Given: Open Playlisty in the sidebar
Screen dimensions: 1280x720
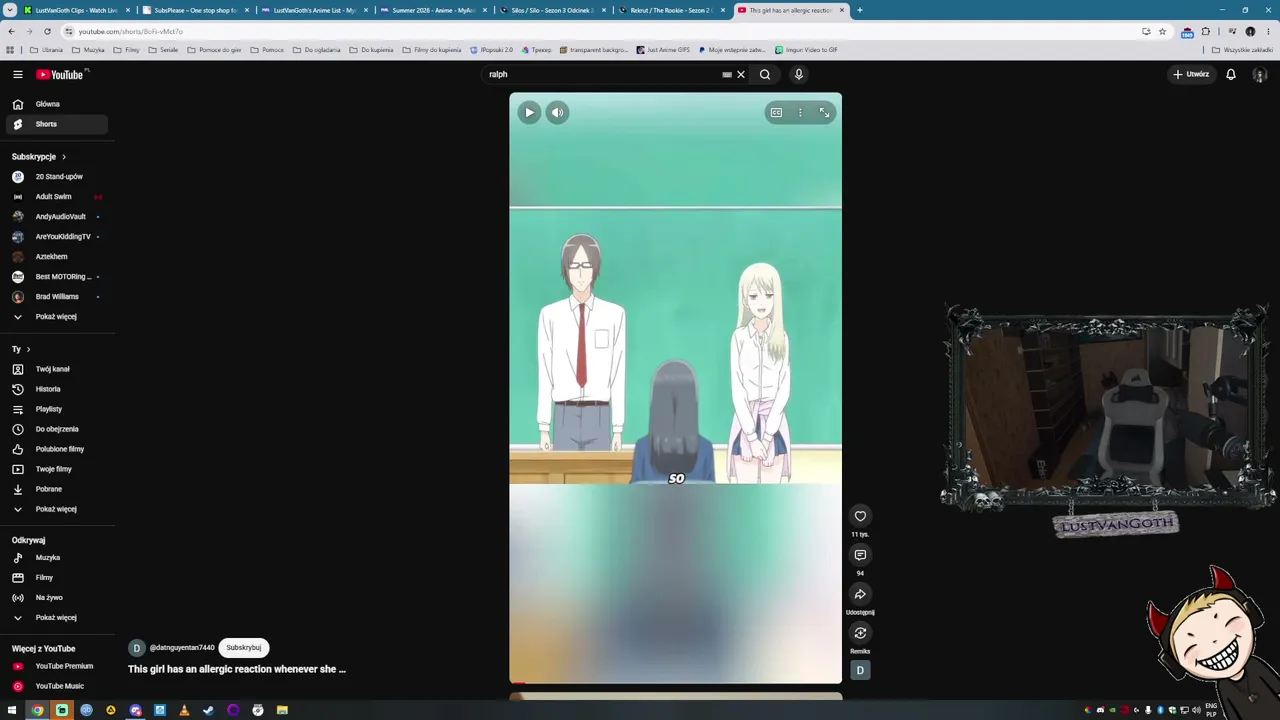Looking at the screenshot, I should tap(57, 409).
